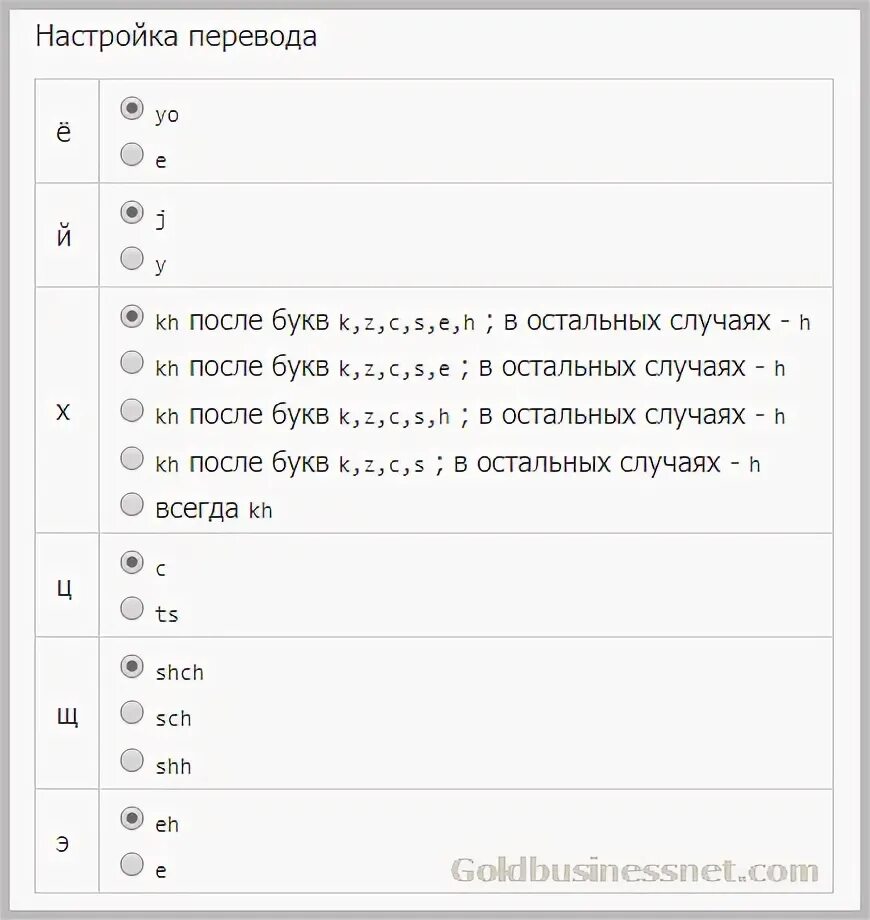This screenshot has height=920, width=870.
Task: Select kh after k,z,c,s,e option
Action: pos(132,363)
